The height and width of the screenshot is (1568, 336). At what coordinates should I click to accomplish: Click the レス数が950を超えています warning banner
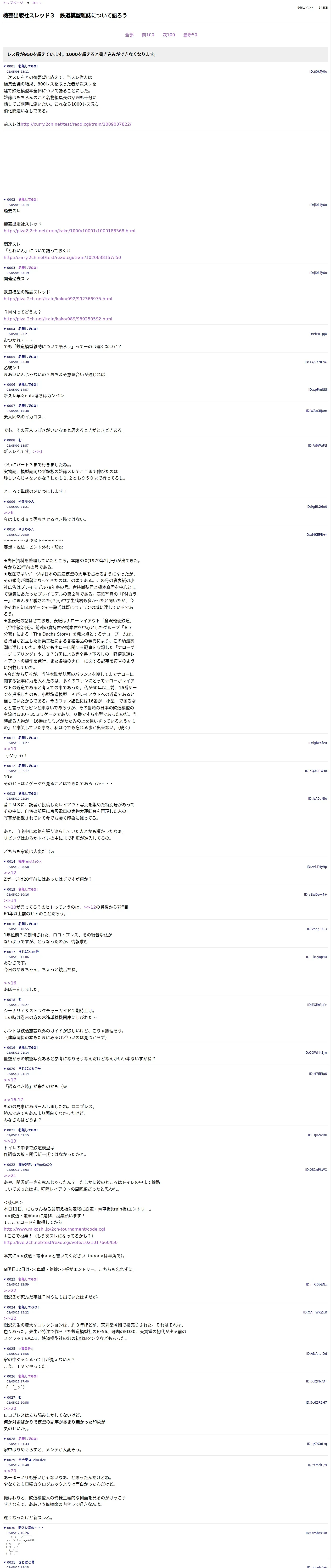click(x=165, y=55)
